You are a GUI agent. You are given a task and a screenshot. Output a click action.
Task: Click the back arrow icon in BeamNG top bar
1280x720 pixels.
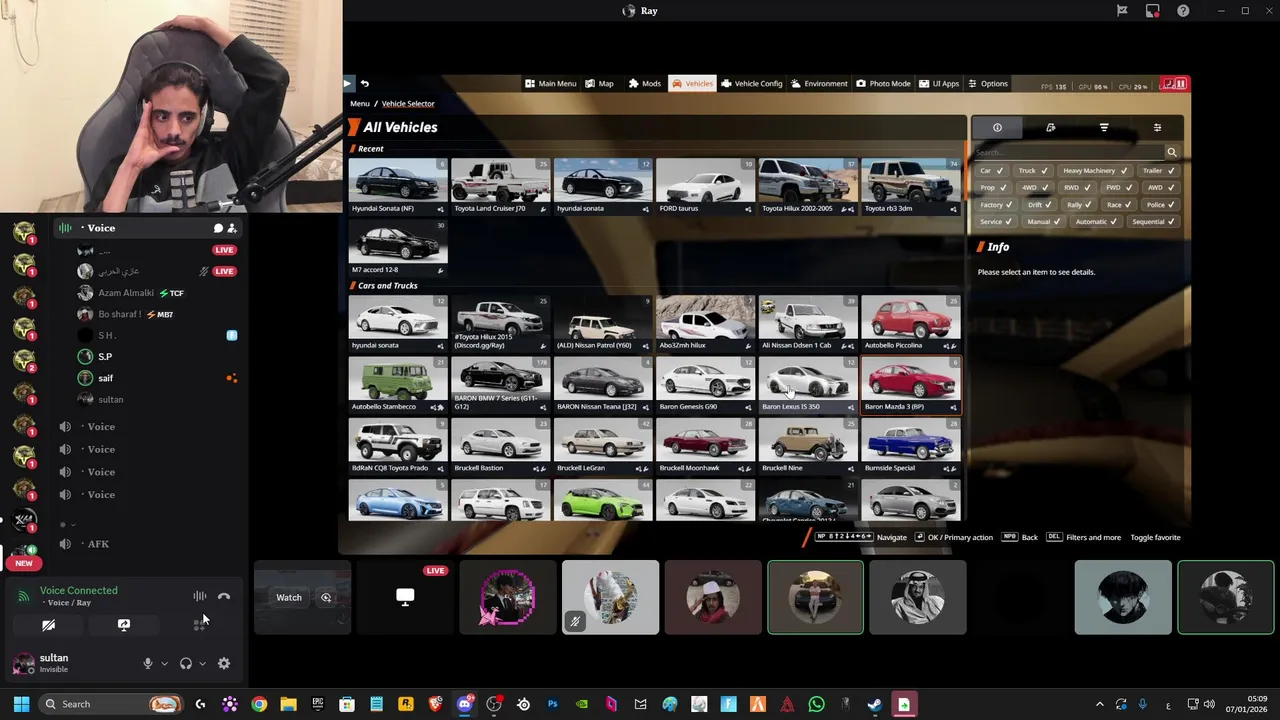[x=365, y=84]
